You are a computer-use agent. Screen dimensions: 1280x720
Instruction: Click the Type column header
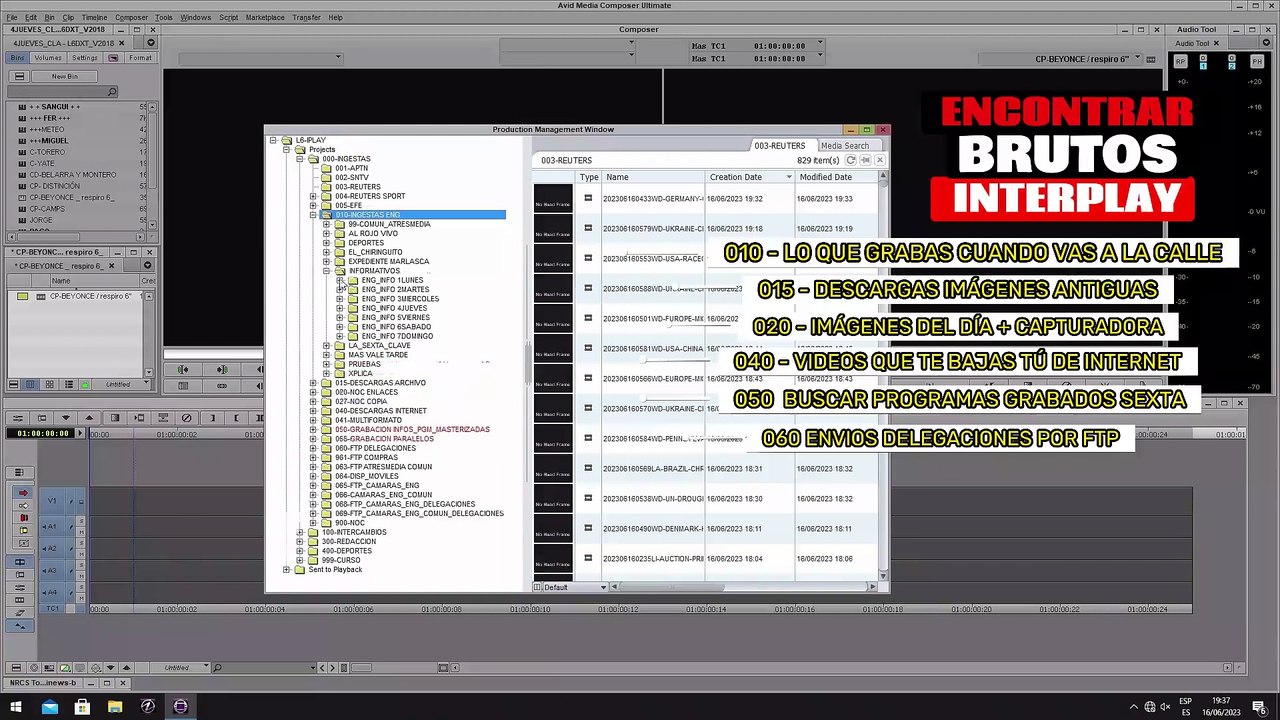click(x=589, y=177)
